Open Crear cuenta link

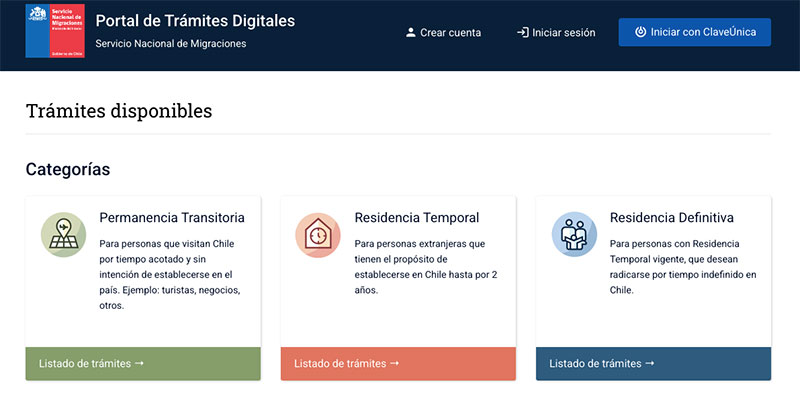pos(443,33)
